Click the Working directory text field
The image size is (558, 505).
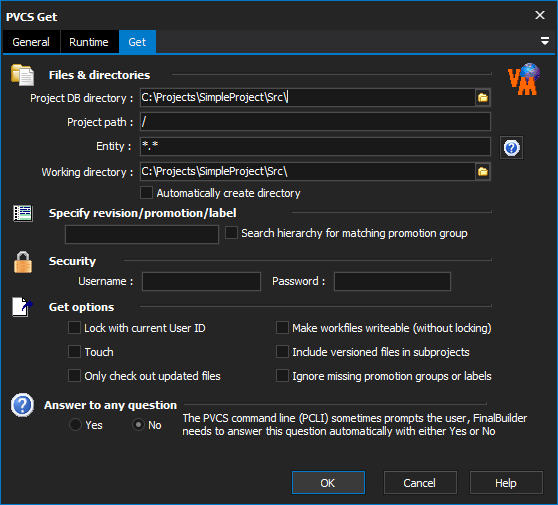(x=307, y=172)
